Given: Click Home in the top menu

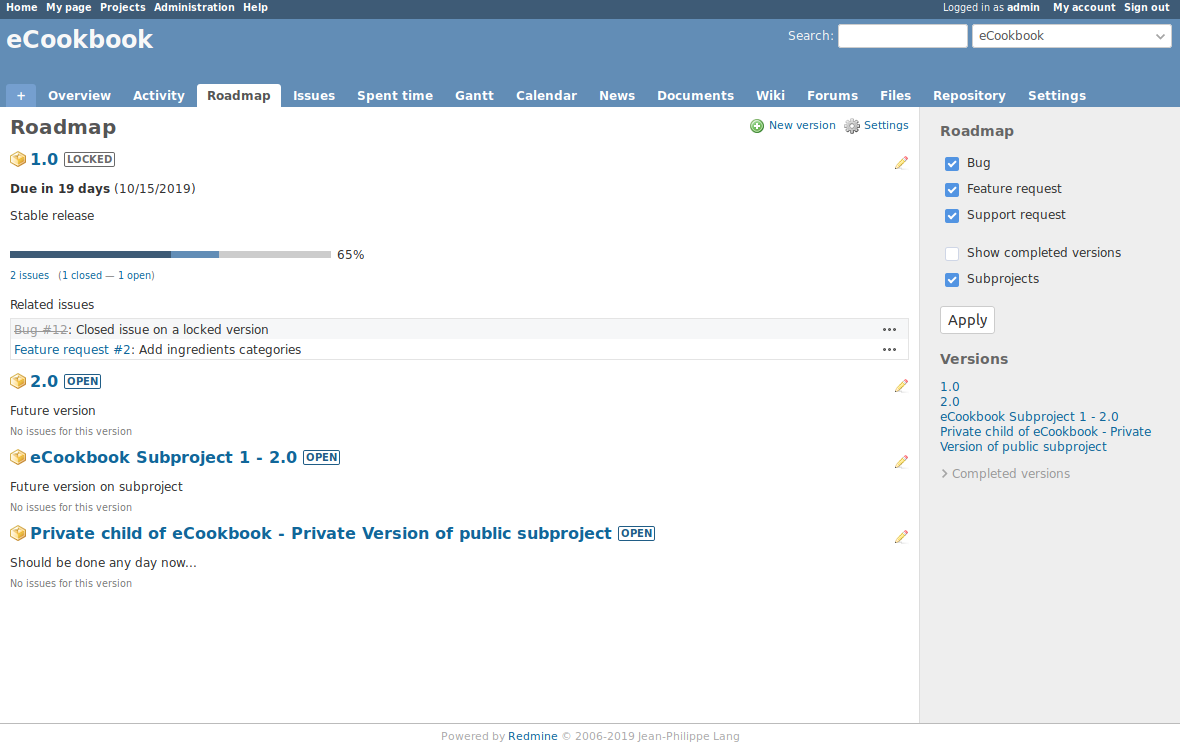Looking at the screenshot, I should [22, 8].
